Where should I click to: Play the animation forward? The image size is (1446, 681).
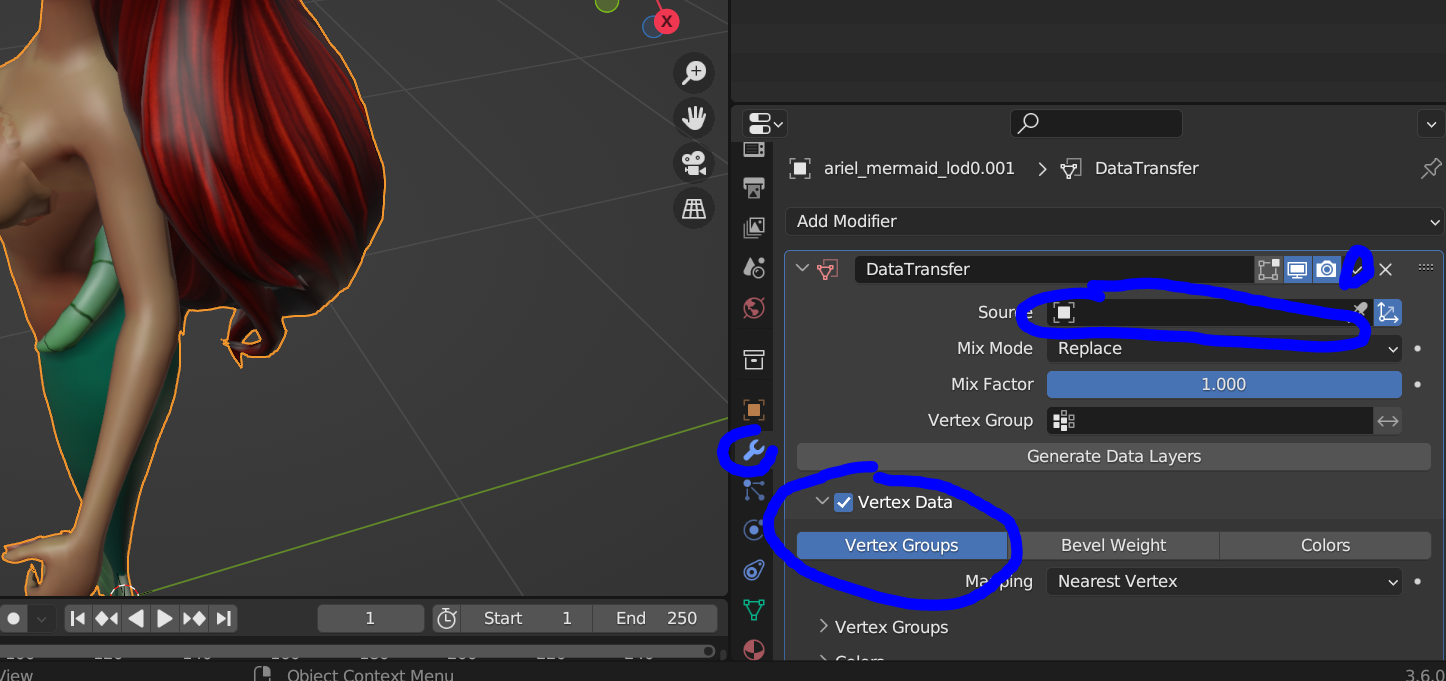coord(165,619)
